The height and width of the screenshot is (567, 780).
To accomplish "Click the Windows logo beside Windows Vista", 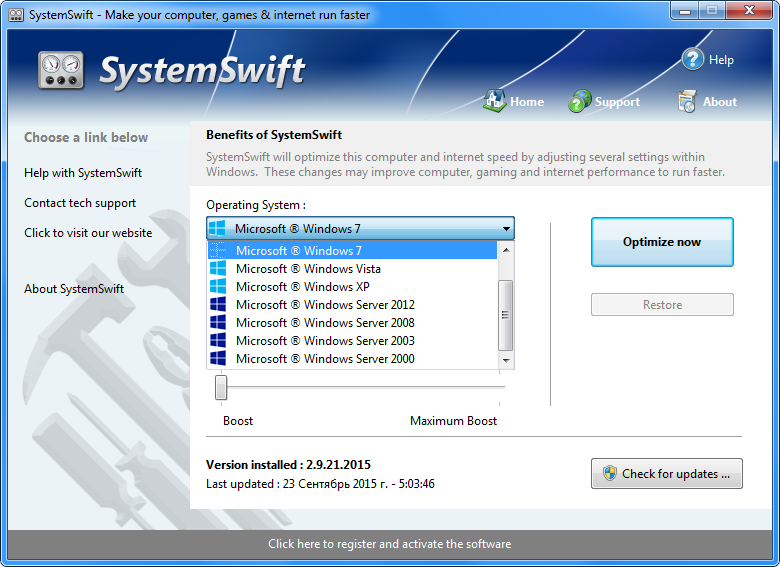I will click(218, 269).
